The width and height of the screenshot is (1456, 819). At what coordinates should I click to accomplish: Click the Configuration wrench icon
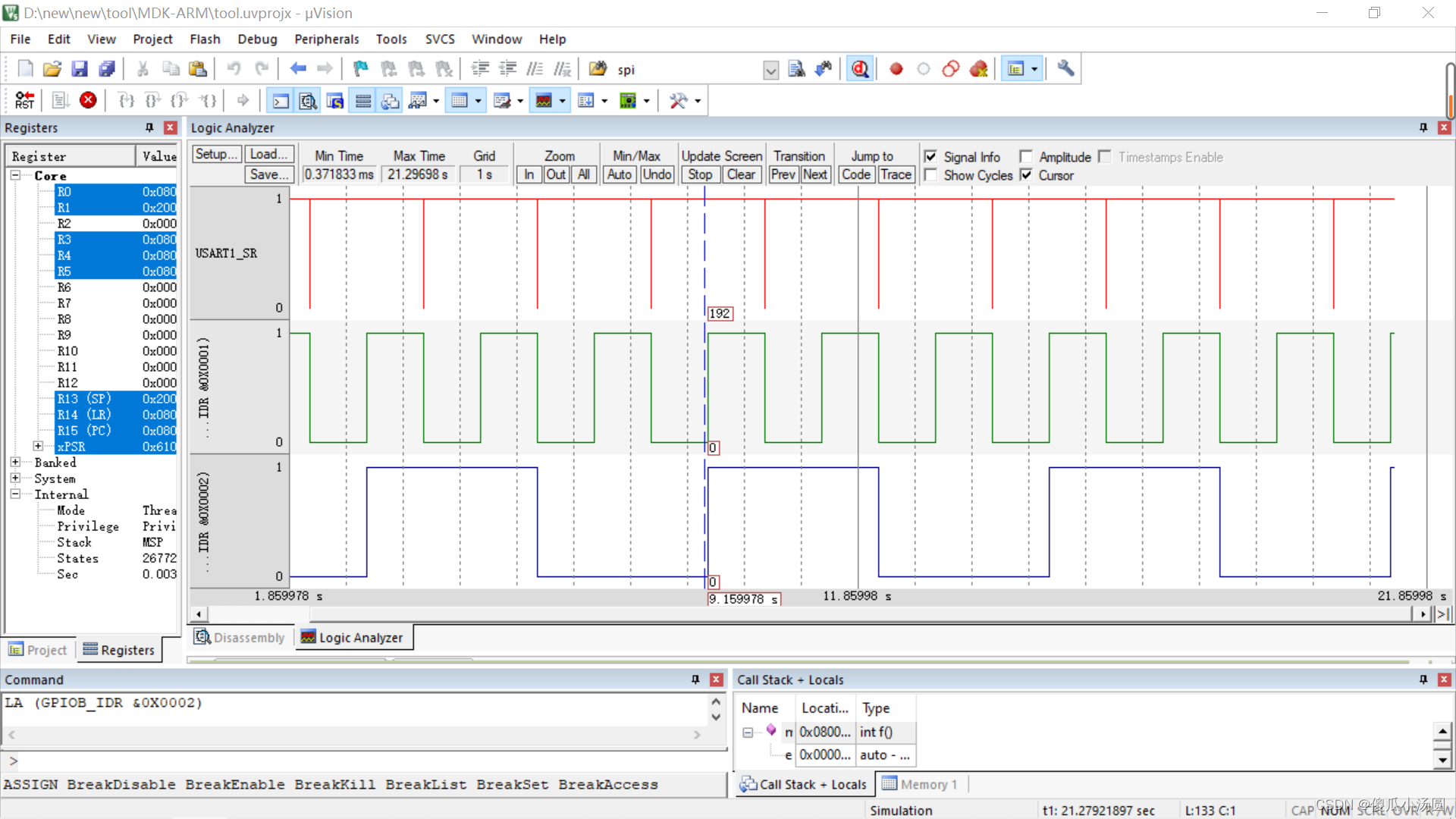tap(1065, 69)
